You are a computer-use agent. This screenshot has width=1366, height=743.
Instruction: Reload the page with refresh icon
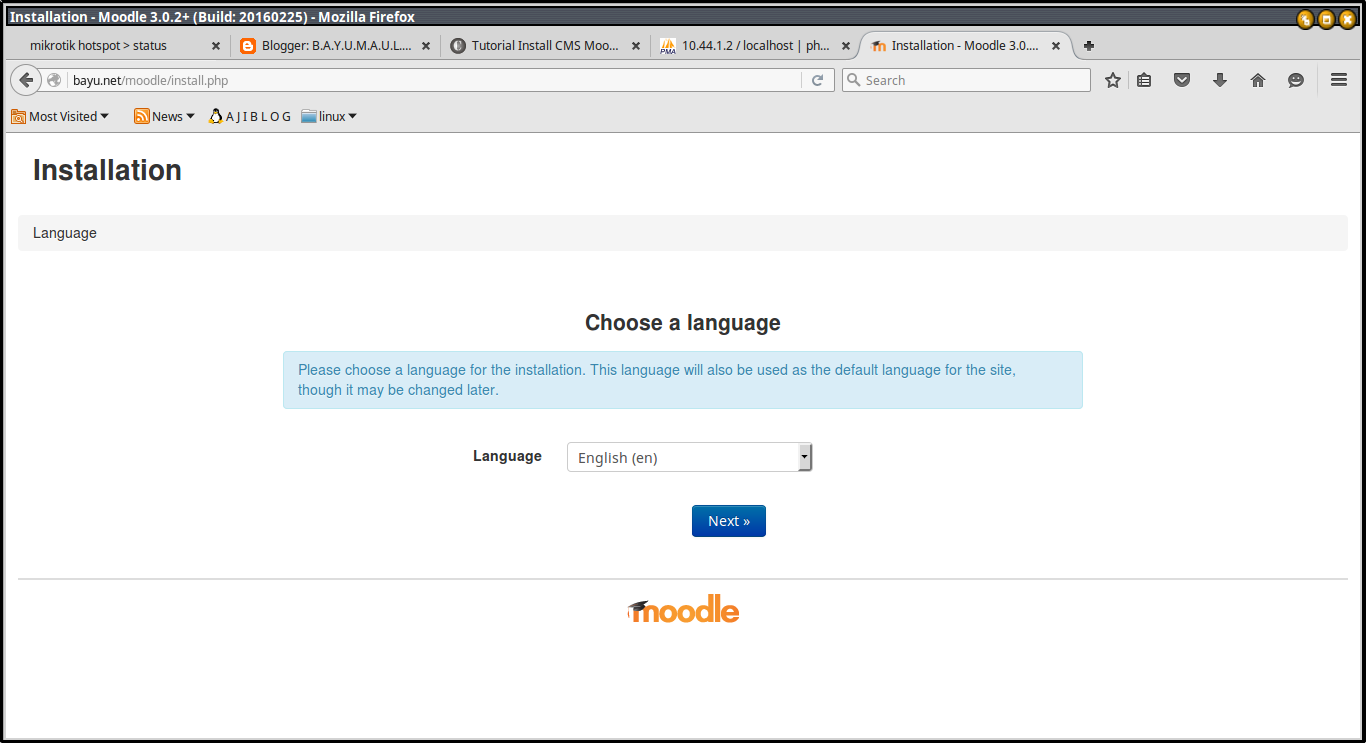pyautogui.click(x=817, y=80)
